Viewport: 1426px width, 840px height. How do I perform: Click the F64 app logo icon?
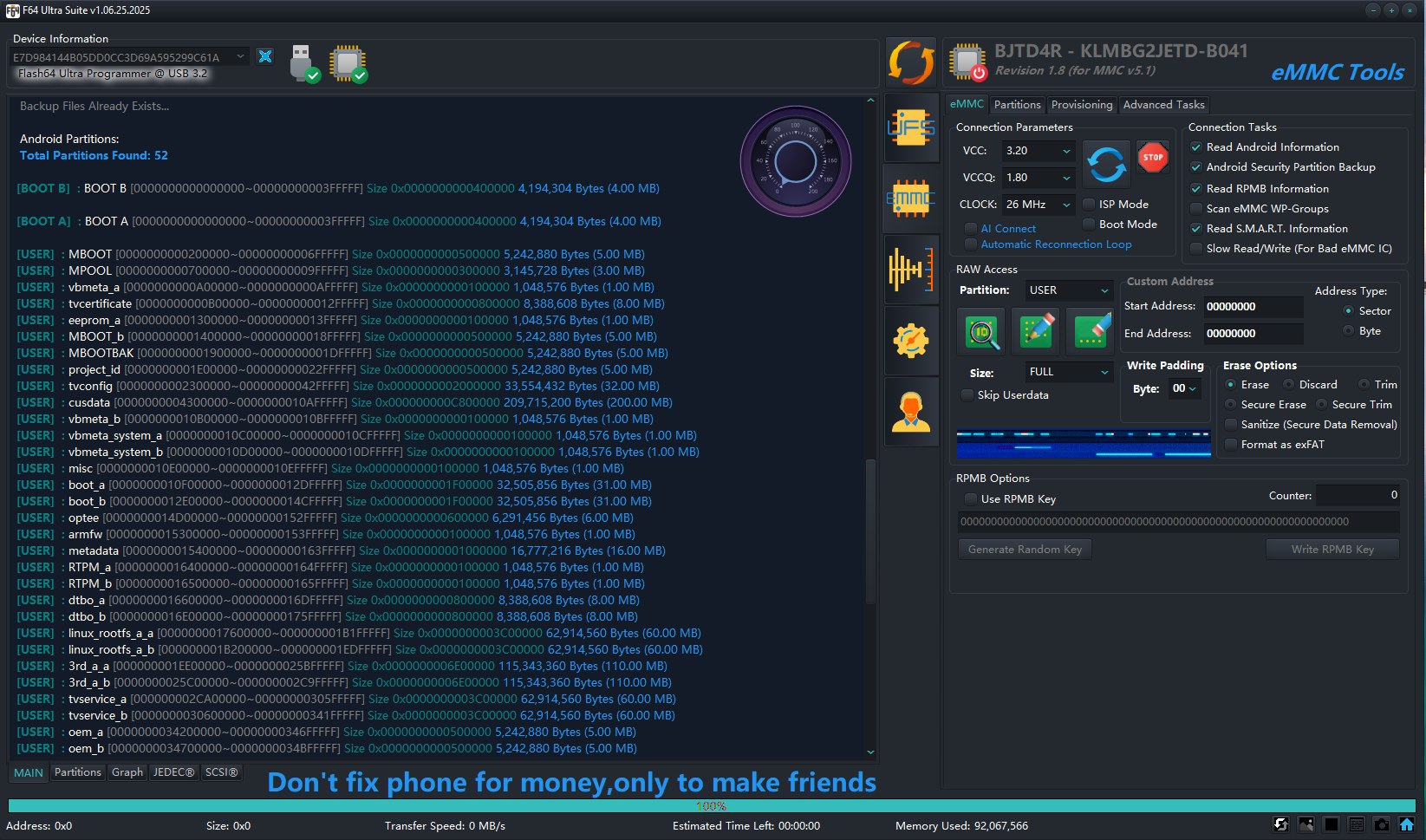12,10
